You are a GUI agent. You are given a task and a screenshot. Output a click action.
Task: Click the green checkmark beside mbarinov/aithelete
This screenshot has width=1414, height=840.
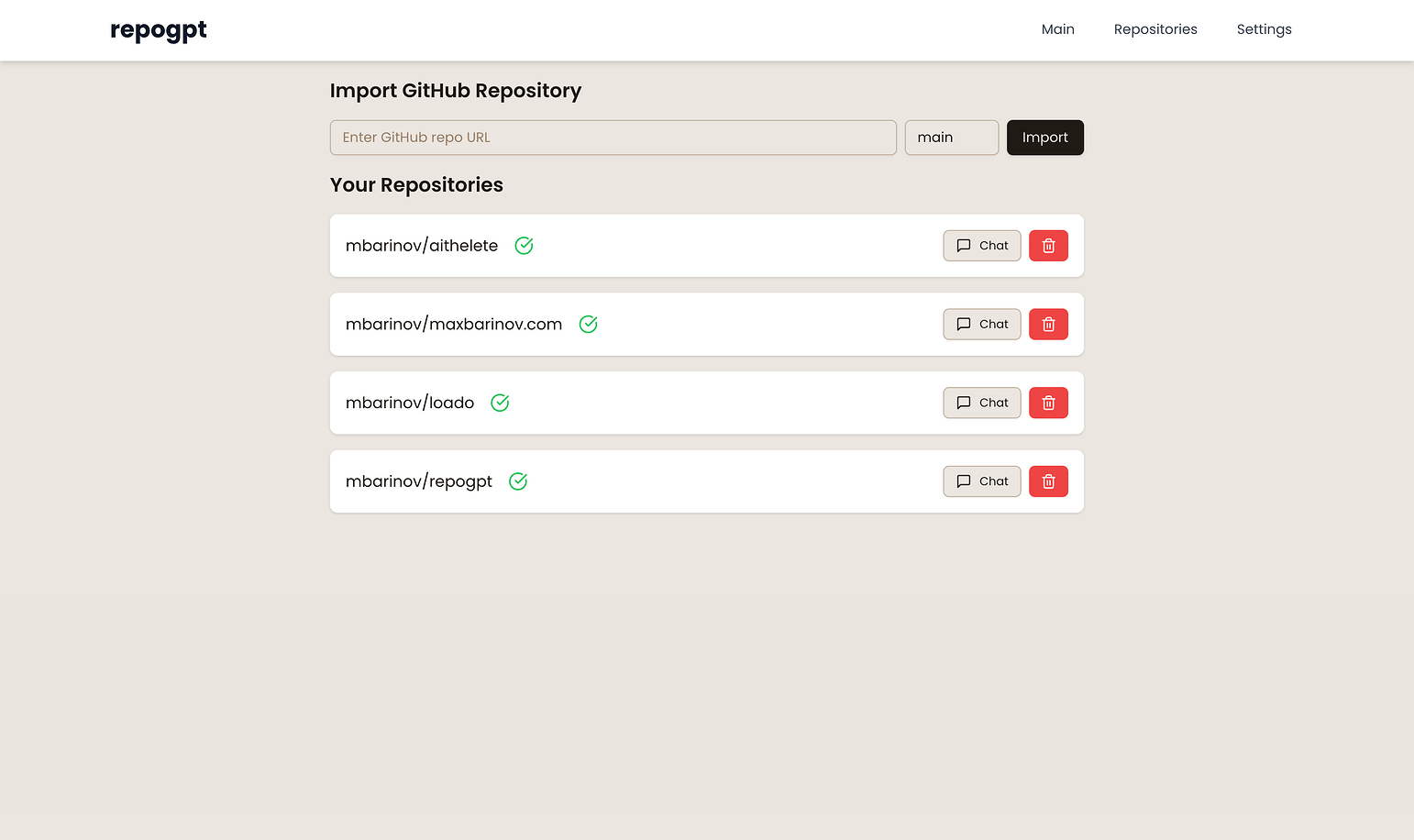[x=524, y=246]
